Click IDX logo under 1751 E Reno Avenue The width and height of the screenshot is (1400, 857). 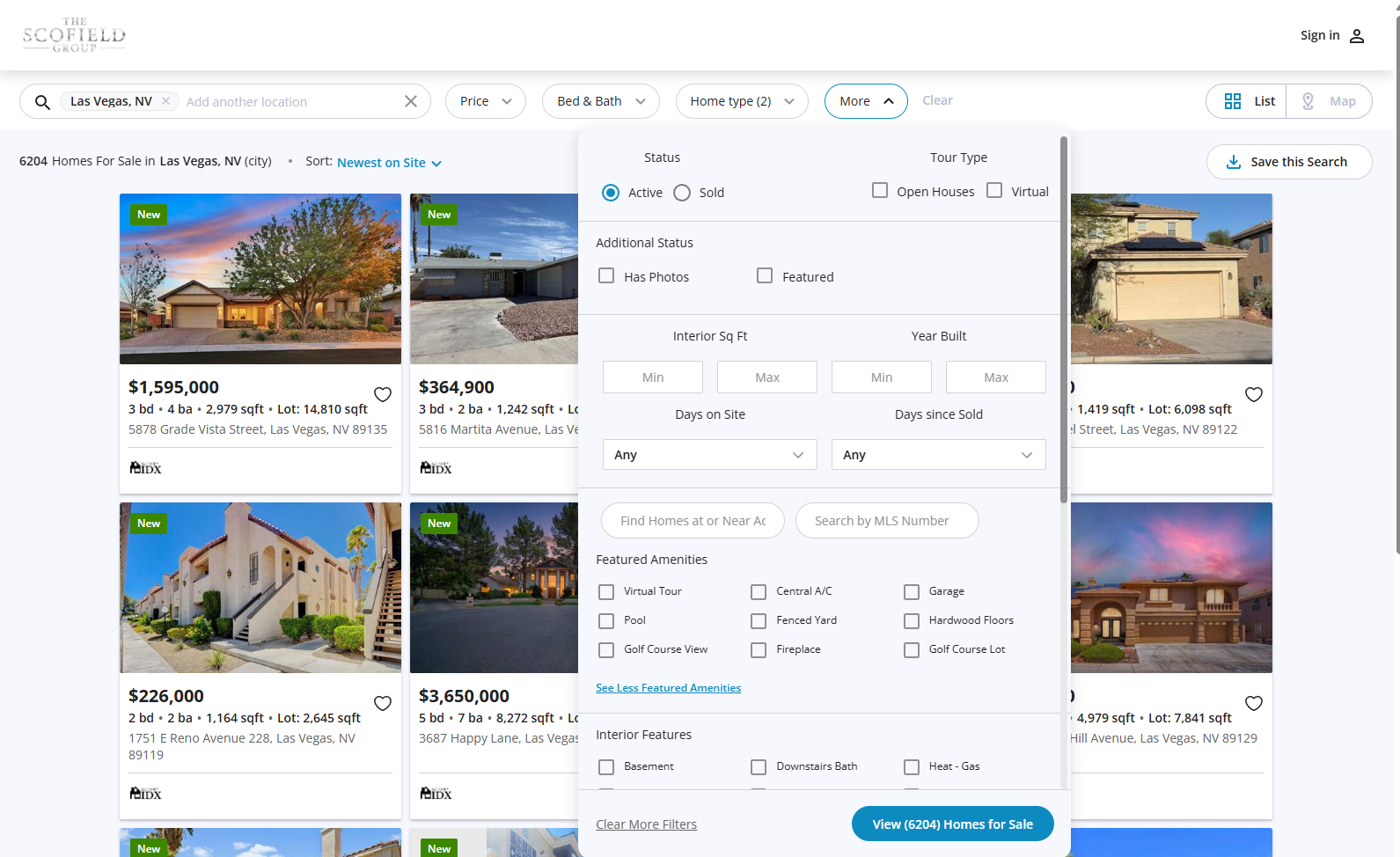146,793
